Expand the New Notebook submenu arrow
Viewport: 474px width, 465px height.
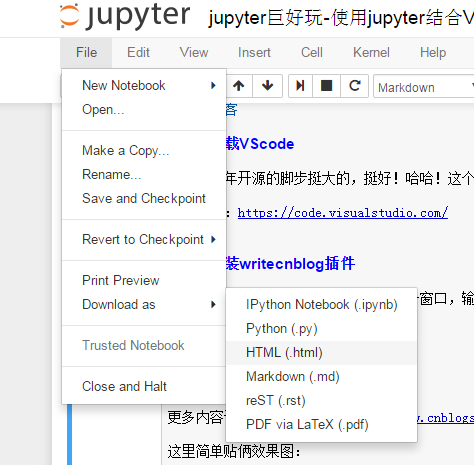pyautogui.click(x=213, y=86)
